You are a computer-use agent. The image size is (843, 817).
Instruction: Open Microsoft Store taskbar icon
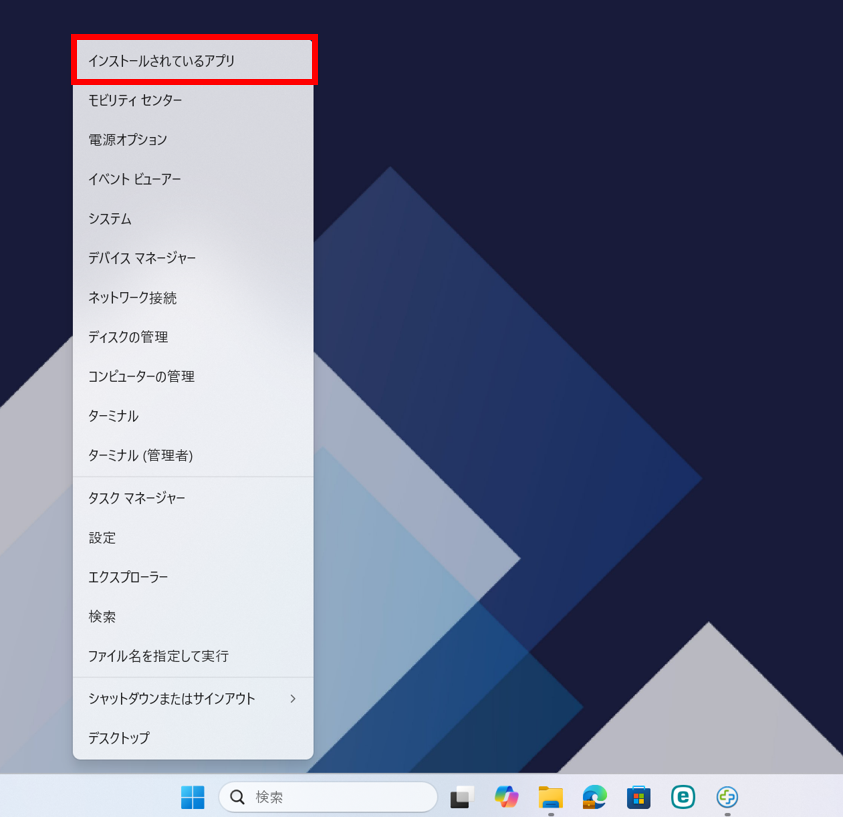[639, 797]
